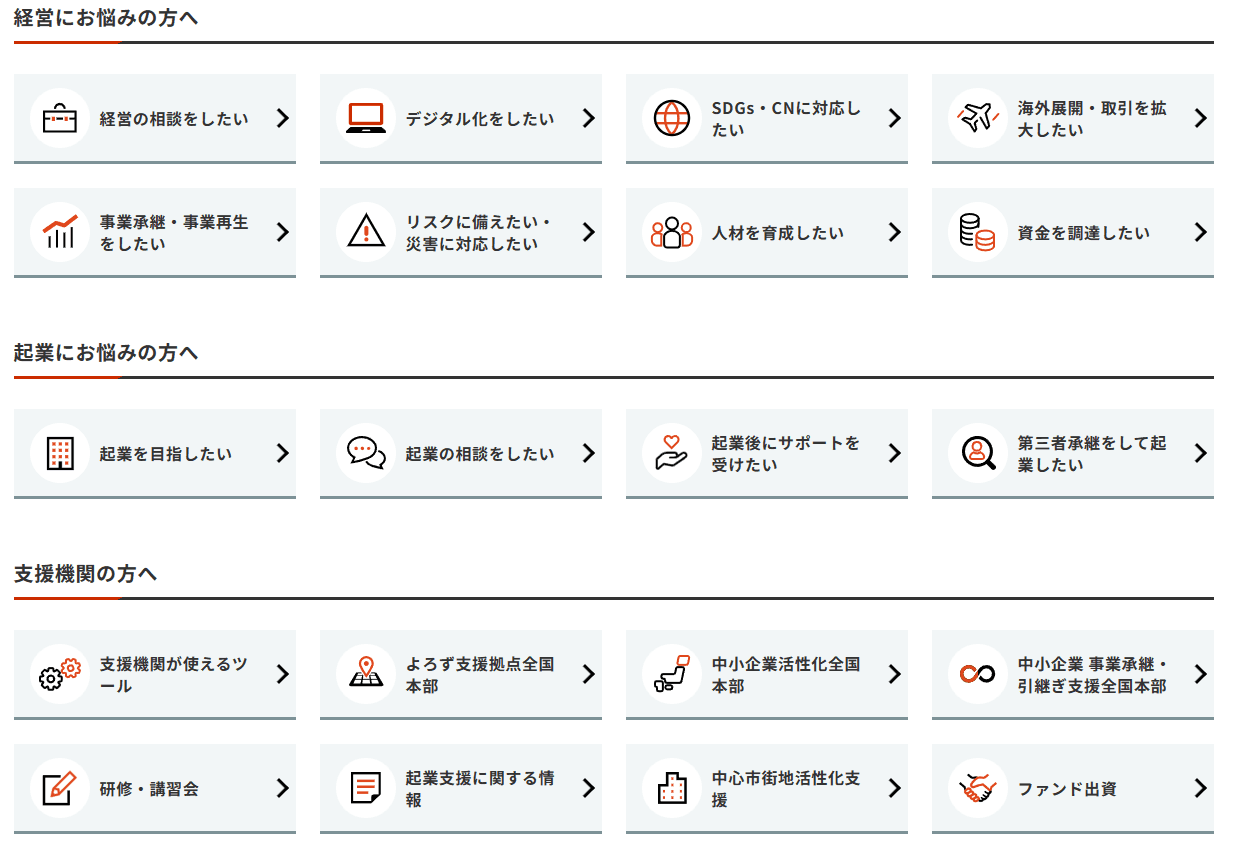Click the speech bubbles icon for 起業の相談
1238x842 pixels.
point(366,453)
